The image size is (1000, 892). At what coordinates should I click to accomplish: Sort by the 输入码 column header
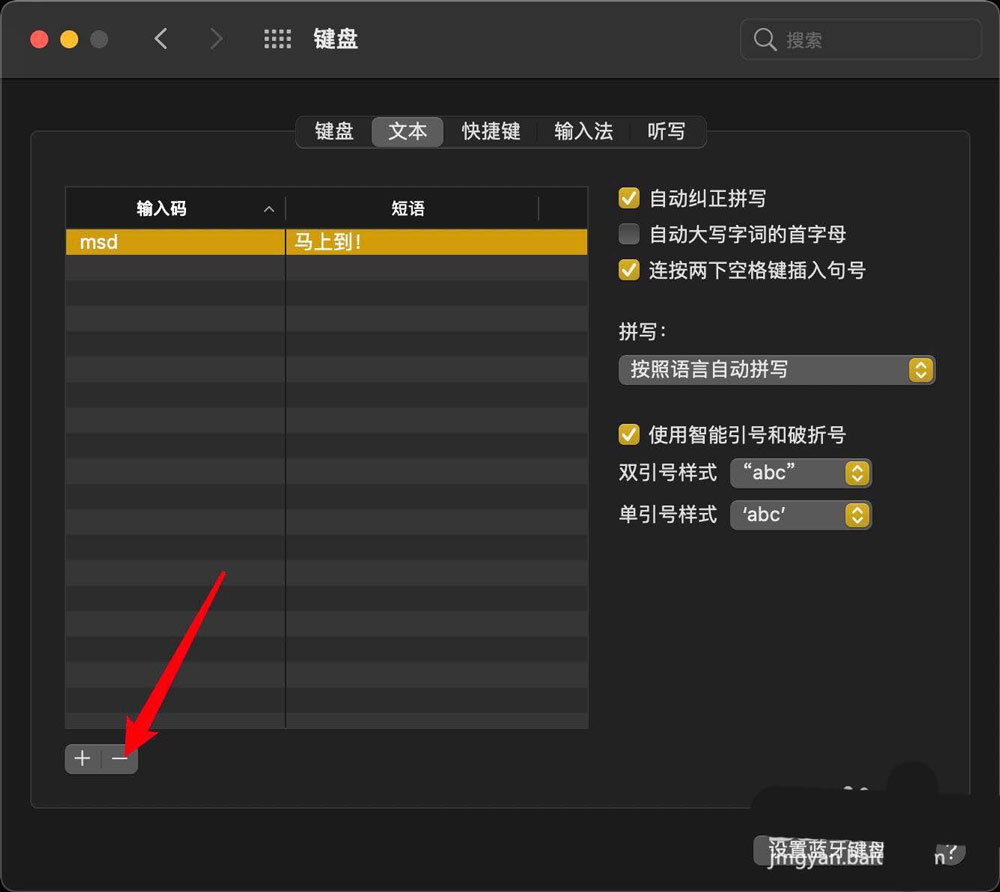(x=175, y=208)
